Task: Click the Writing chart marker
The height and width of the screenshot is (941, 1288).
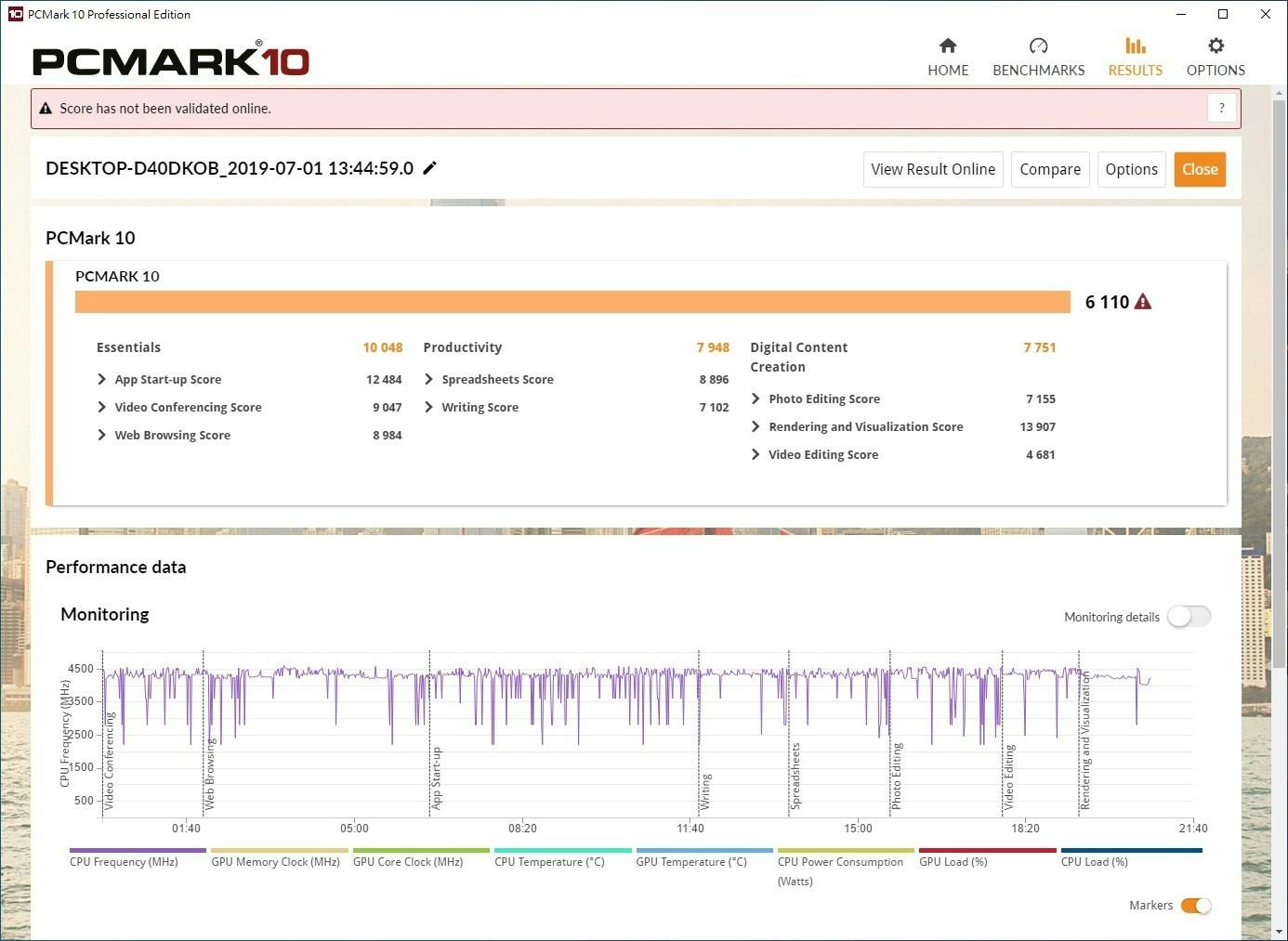Action: tap(706, 791)
